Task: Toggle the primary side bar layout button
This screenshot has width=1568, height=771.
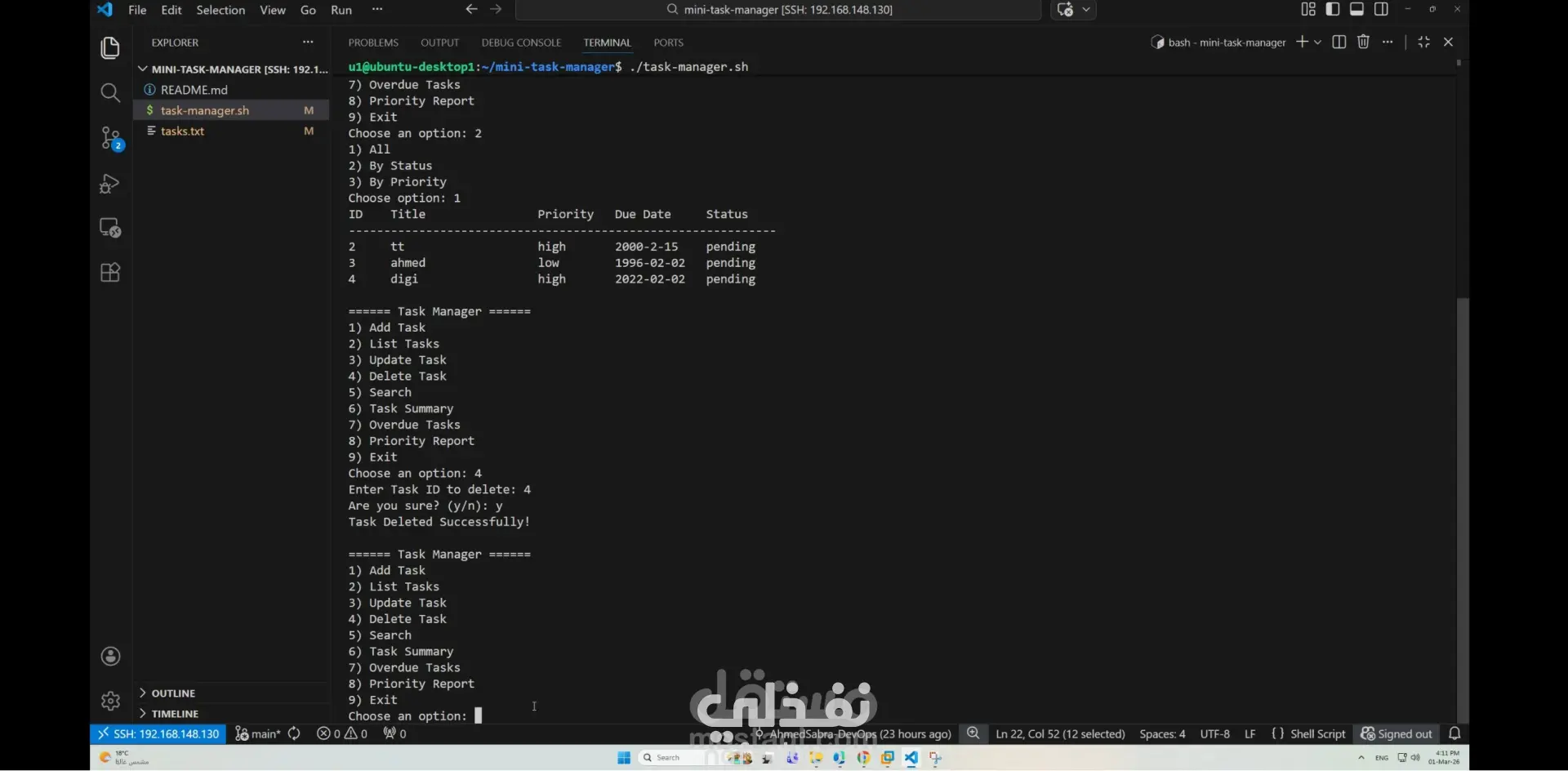Action: tap(1333, 9)
